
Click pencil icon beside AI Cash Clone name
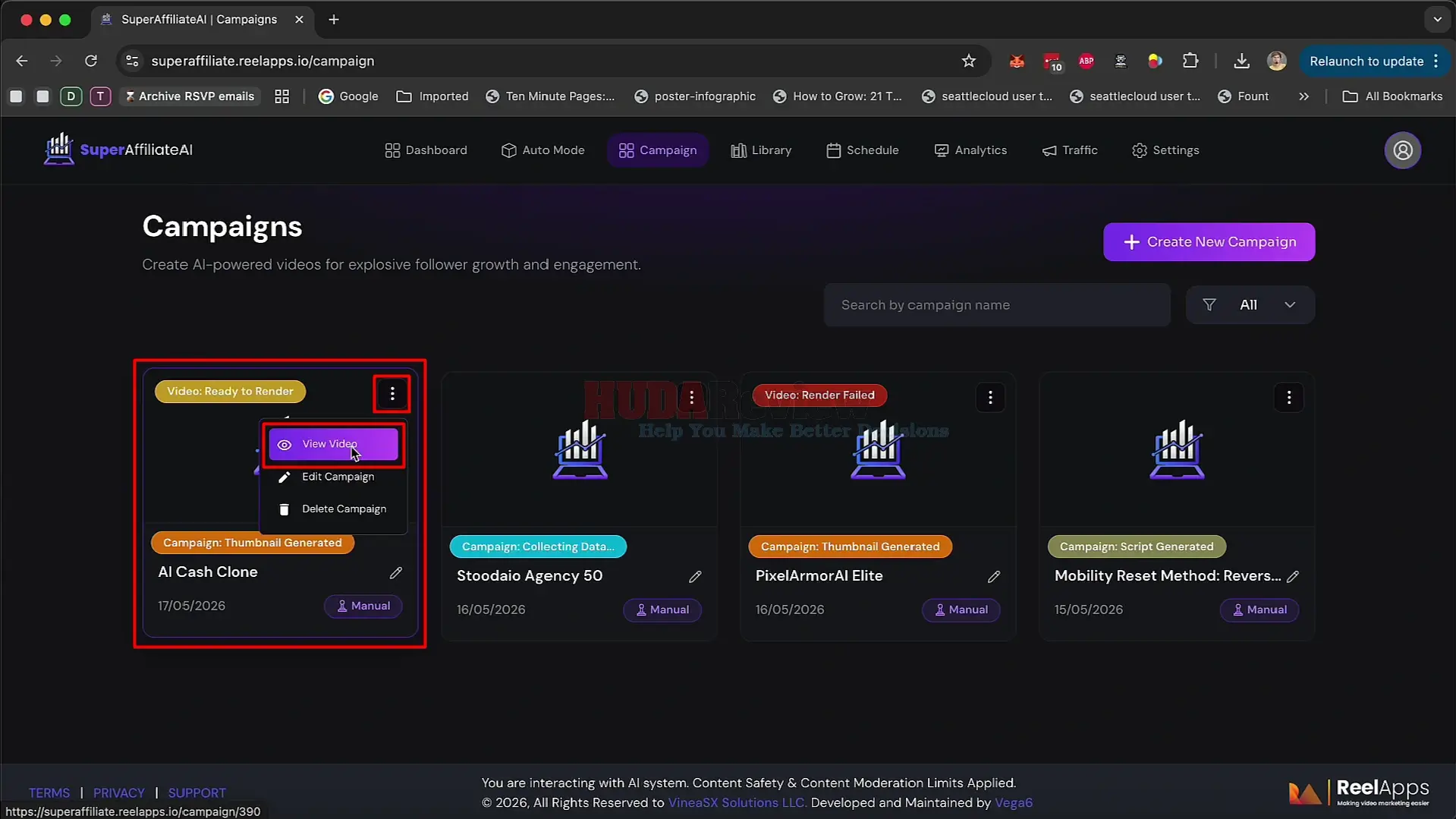pyautogui.click(x=396, y=573)
